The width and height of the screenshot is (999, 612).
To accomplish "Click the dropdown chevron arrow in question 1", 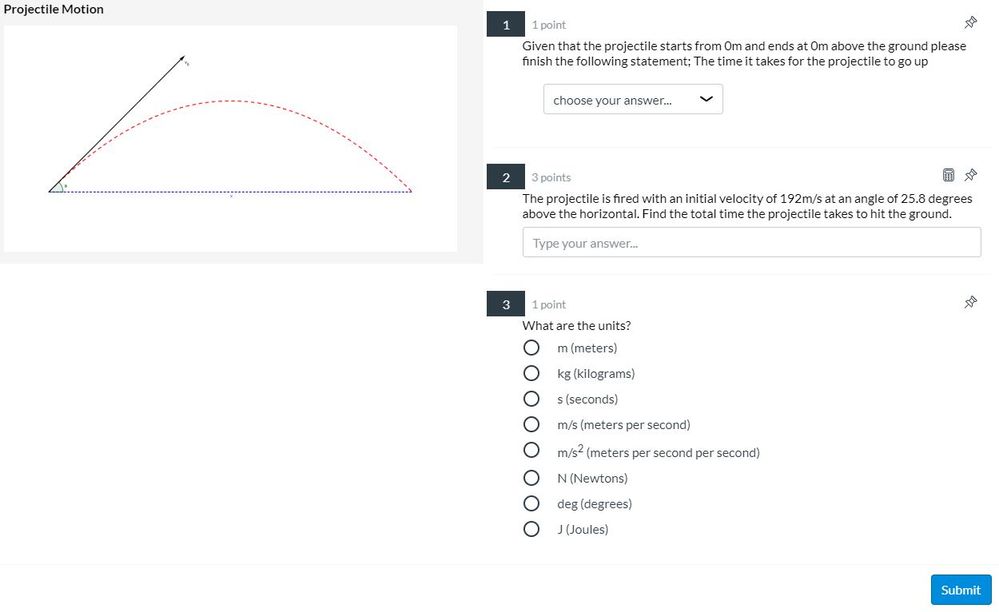I will [x=707, y=100].
